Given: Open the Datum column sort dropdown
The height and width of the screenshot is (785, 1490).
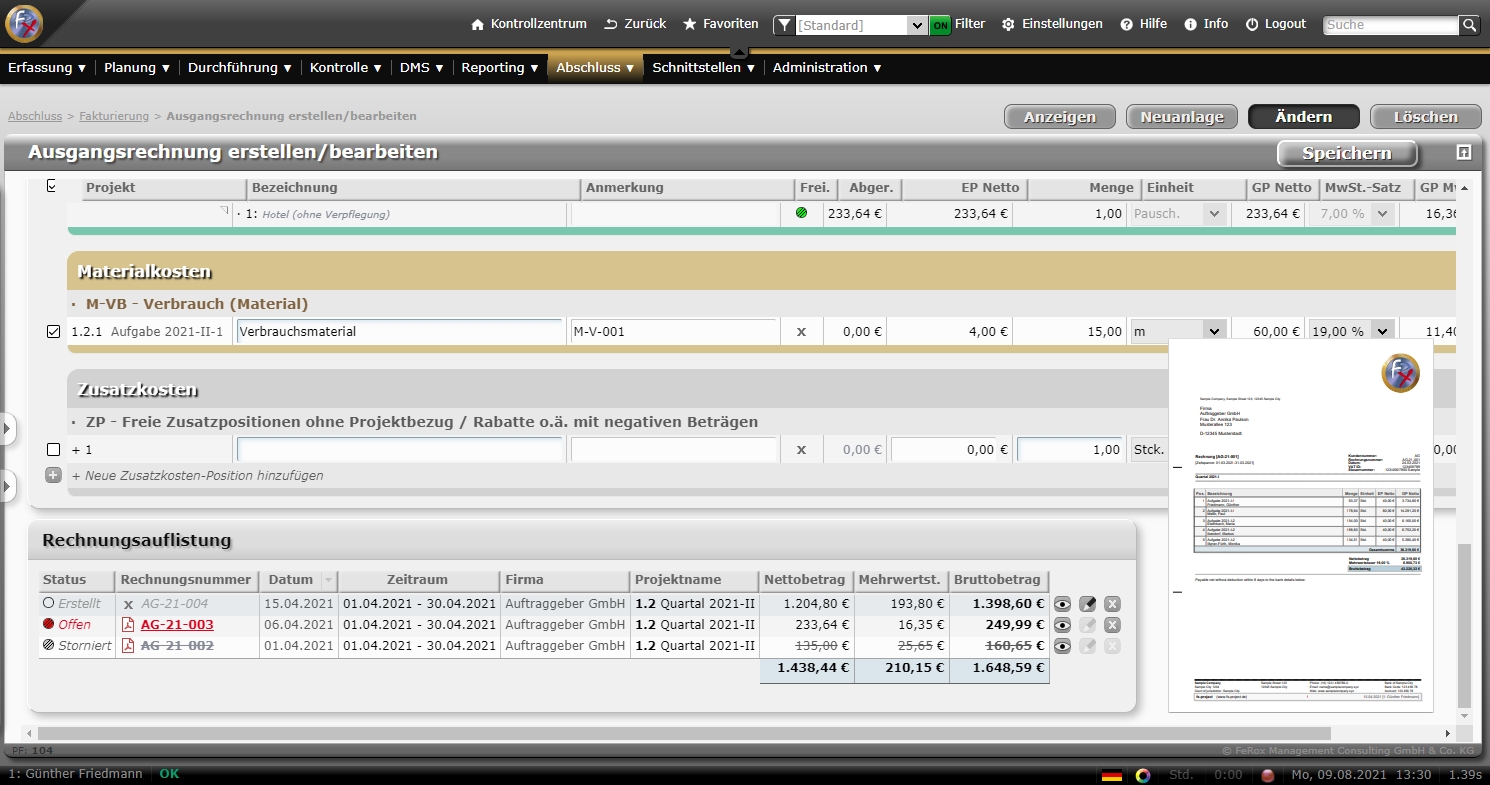Looking at the screenshot, I should [x=327, y=580].
